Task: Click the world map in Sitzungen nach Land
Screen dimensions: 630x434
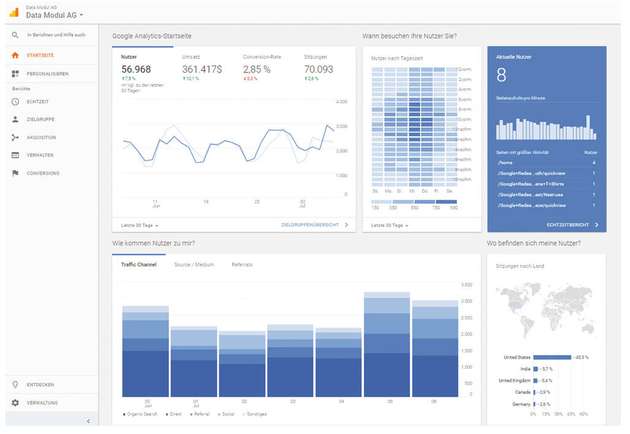Action: tap(546, 309)
